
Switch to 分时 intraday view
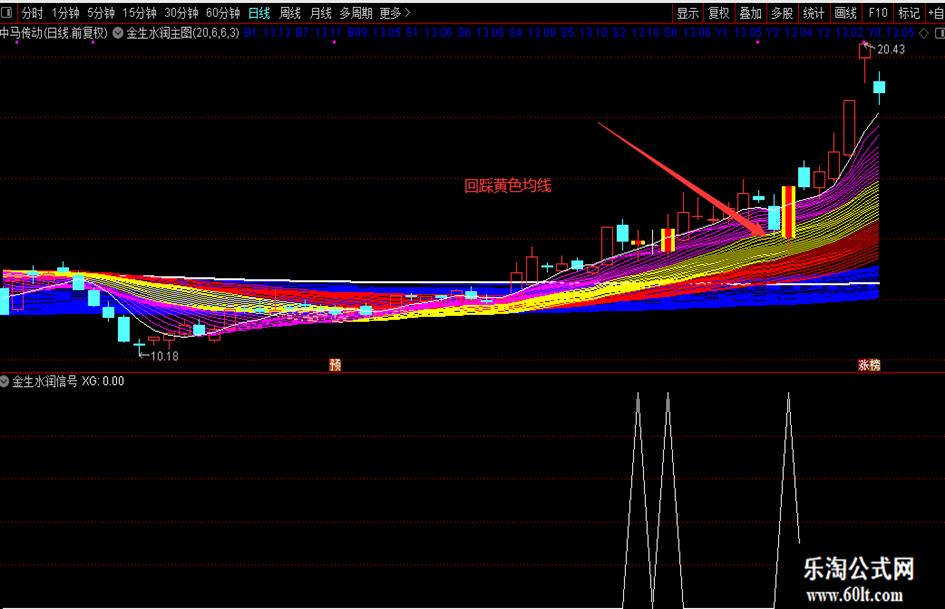pos(33,13)
